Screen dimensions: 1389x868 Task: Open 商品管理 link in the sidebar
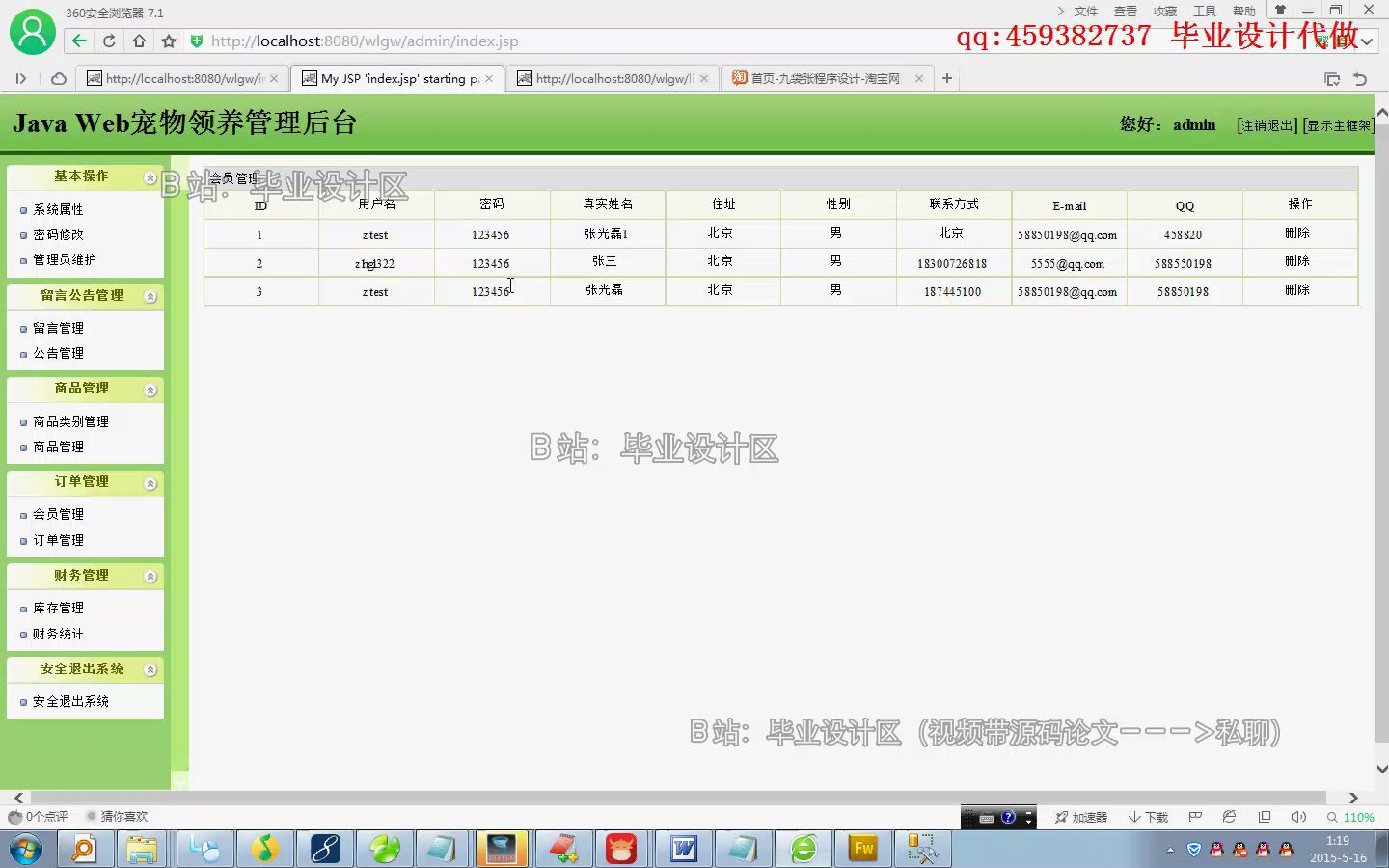click(58, 447)
